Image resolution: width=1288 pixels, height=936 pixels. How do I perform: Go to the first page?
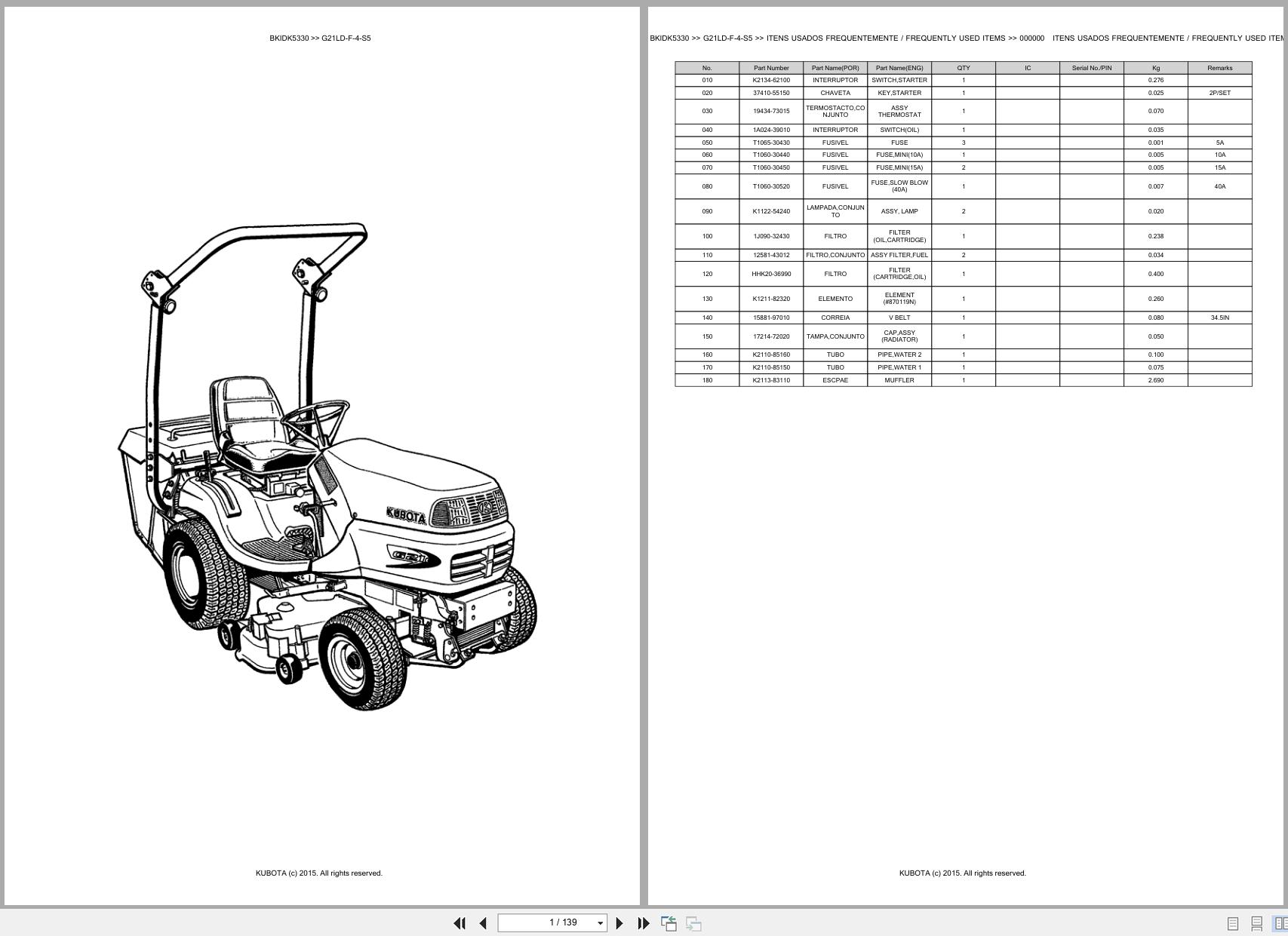[x=460, y=923]
